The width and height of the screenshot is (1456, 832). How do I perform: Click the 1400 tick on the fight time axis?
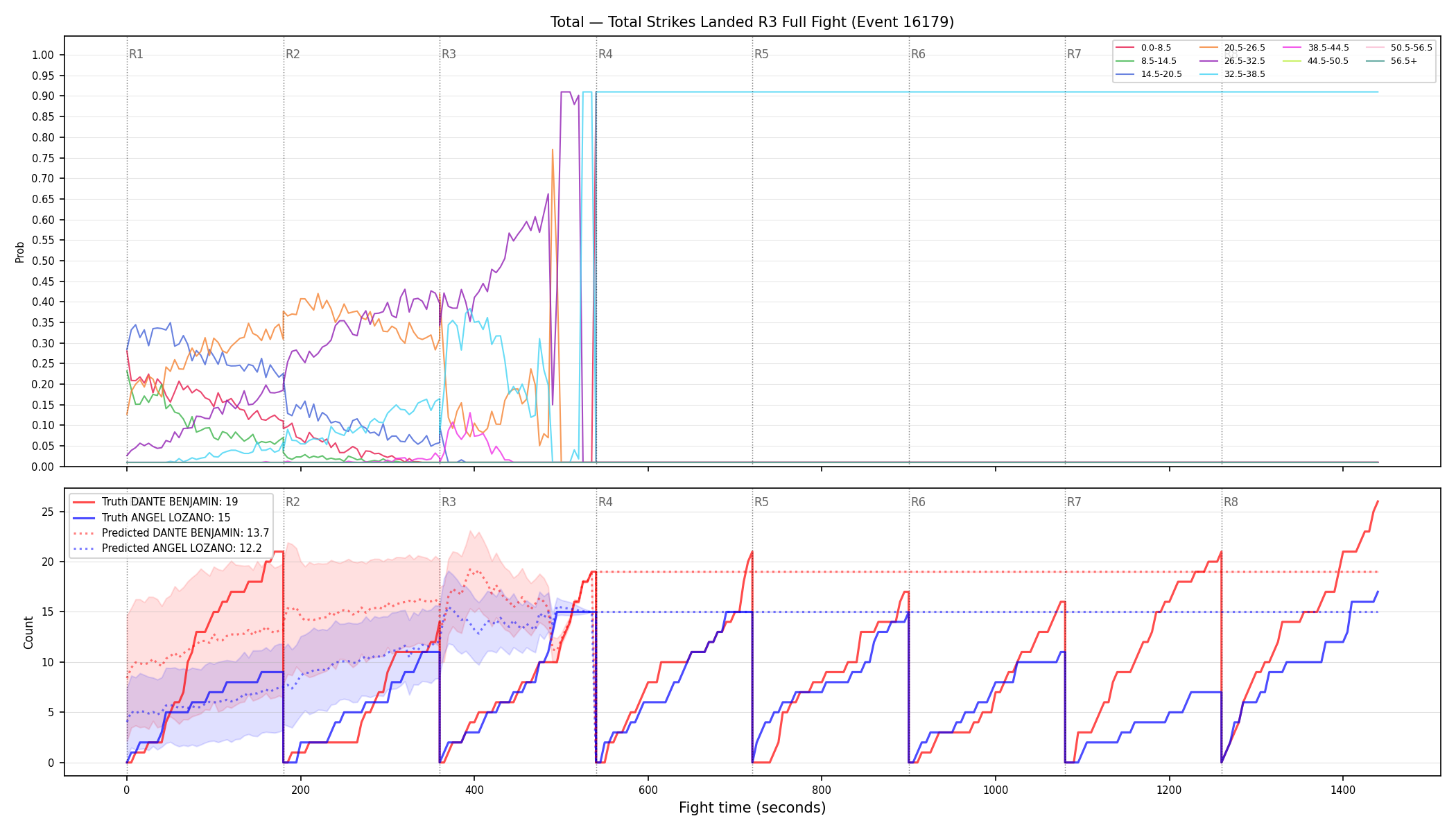1343,789
